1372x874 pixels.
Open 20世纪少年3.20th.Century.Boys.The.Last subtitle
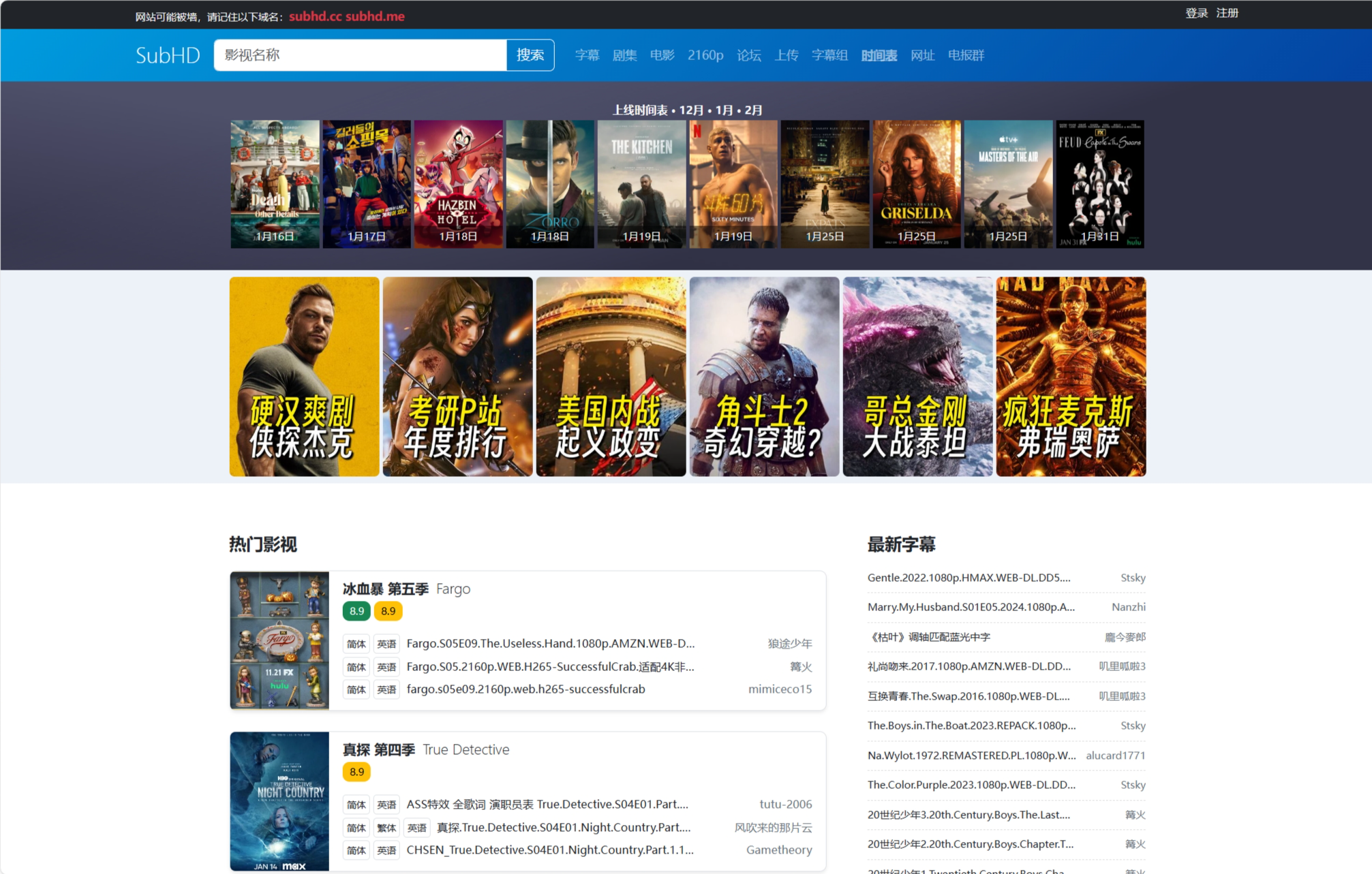coord(969,815)
